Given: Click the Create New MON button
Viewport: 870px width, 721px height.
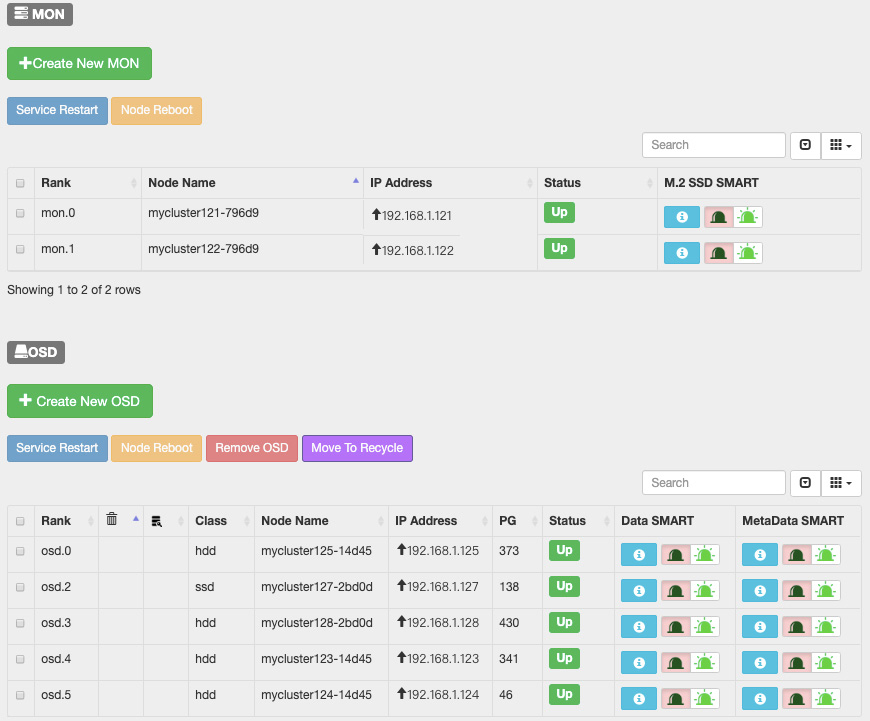Looking at the screenshot, I should pos(79,63).
